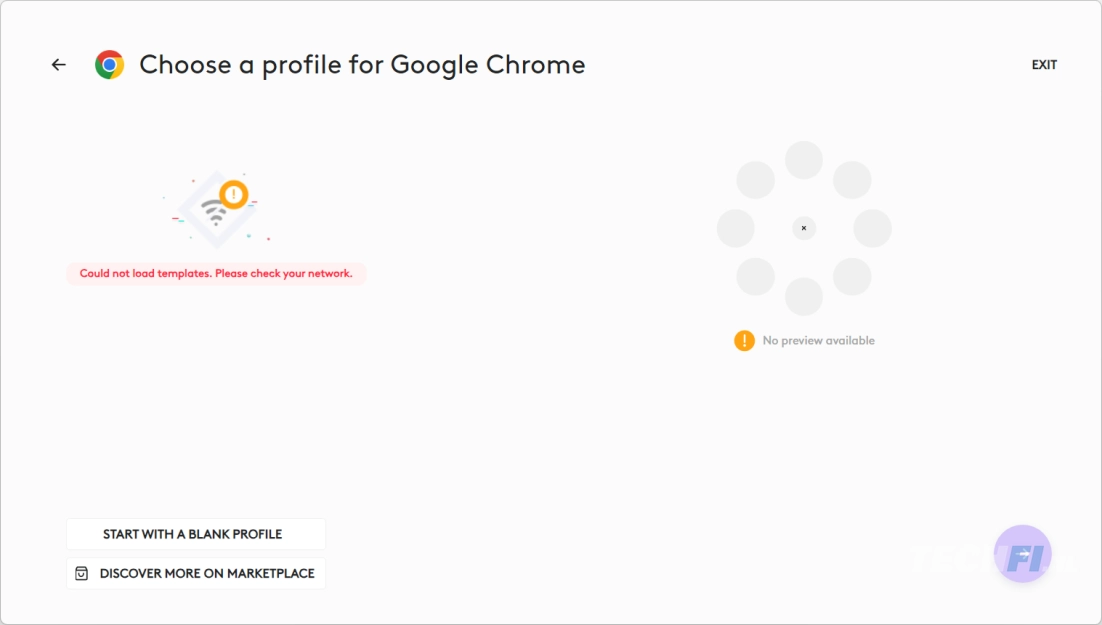Click the orange alert icon beside 'No preview available'
The height and width of the screenshot is (625, 1102).
[744, 340]
